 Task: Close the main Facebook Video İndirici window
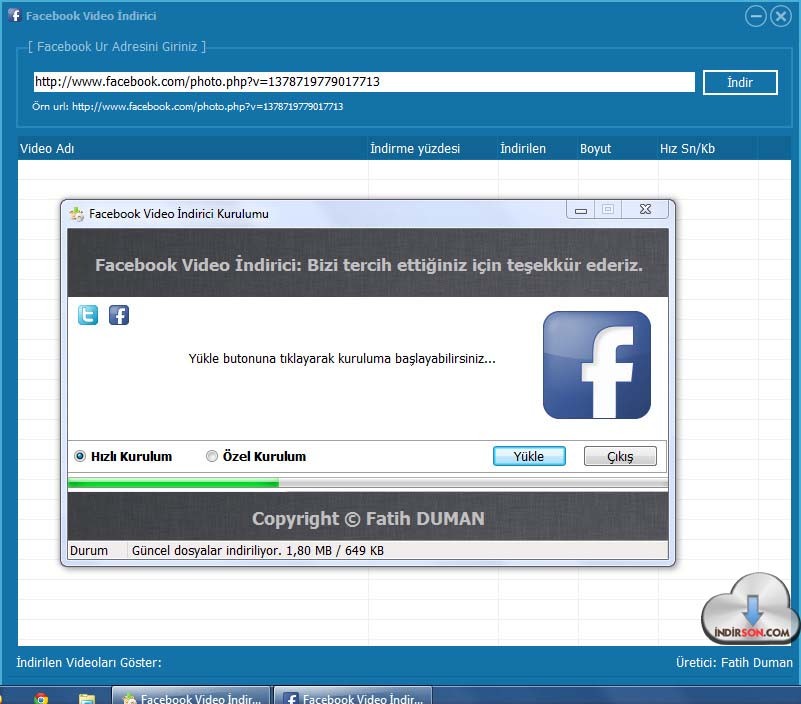click(x=781, y=16)
